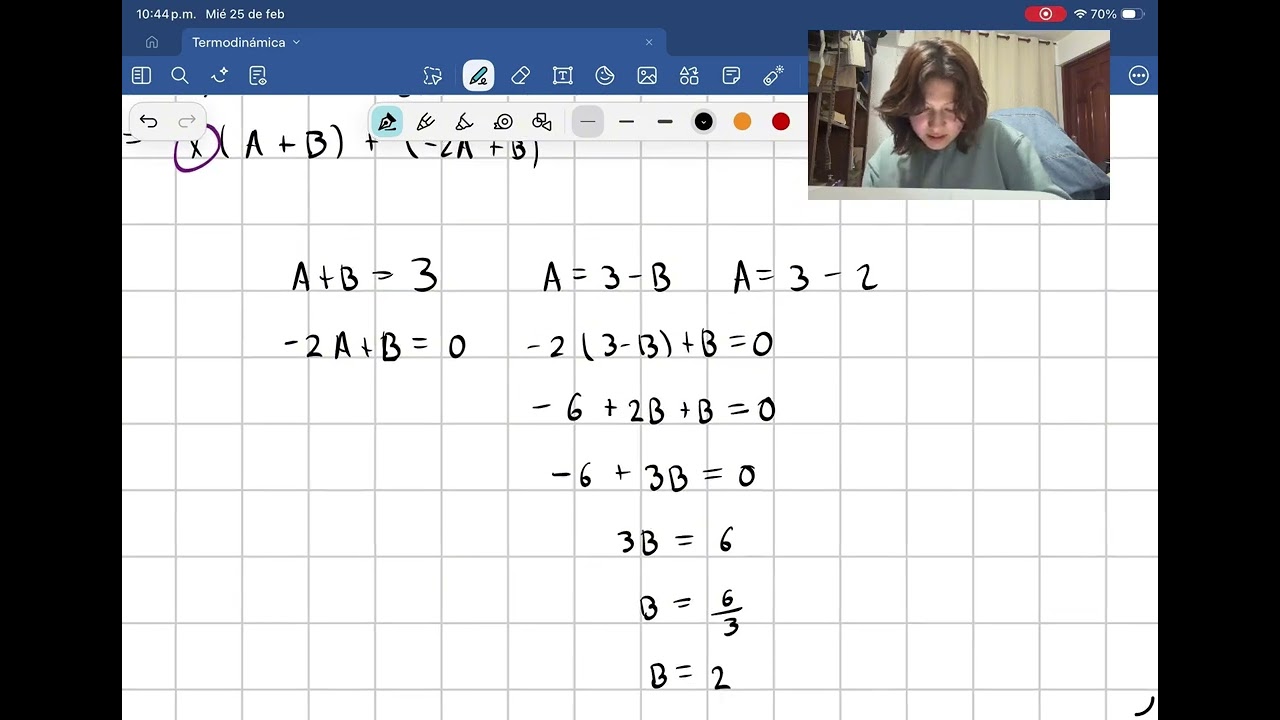Screen dimensions: 1280x720
Task: Undo the last stroke
Action: [148, 122]
